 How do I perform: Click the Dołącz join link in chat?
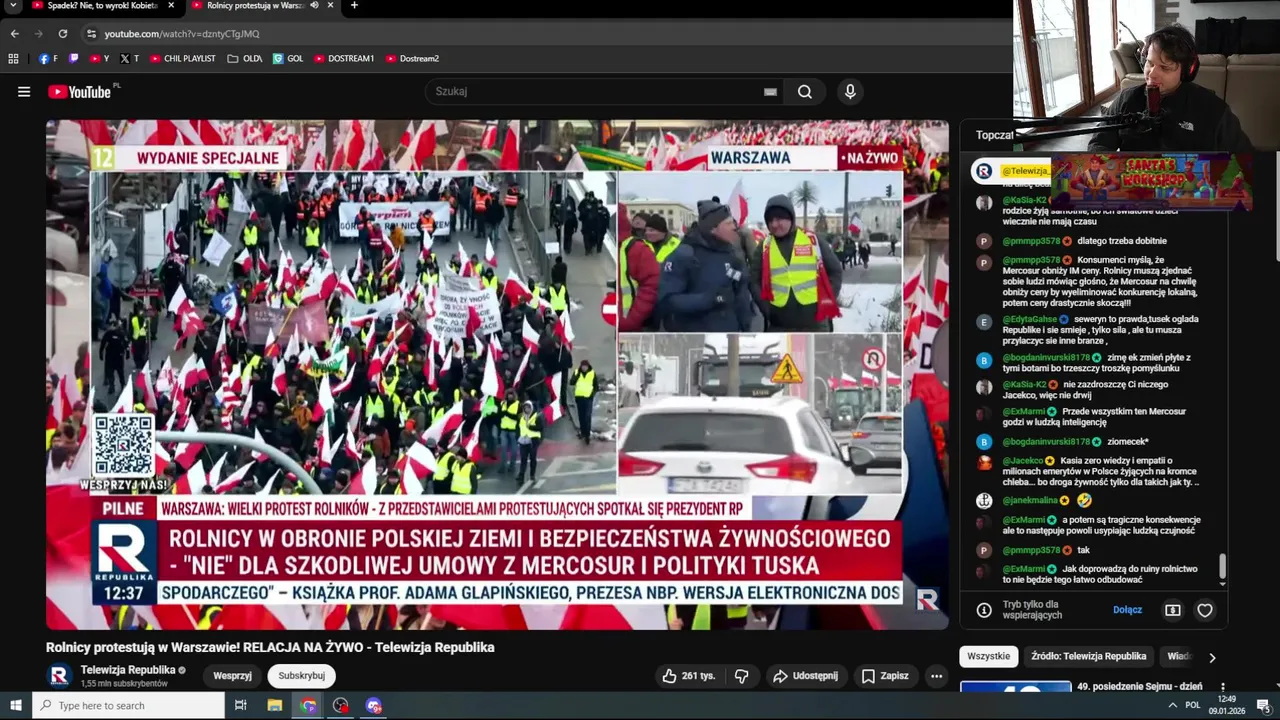(x=1127, y=610)
